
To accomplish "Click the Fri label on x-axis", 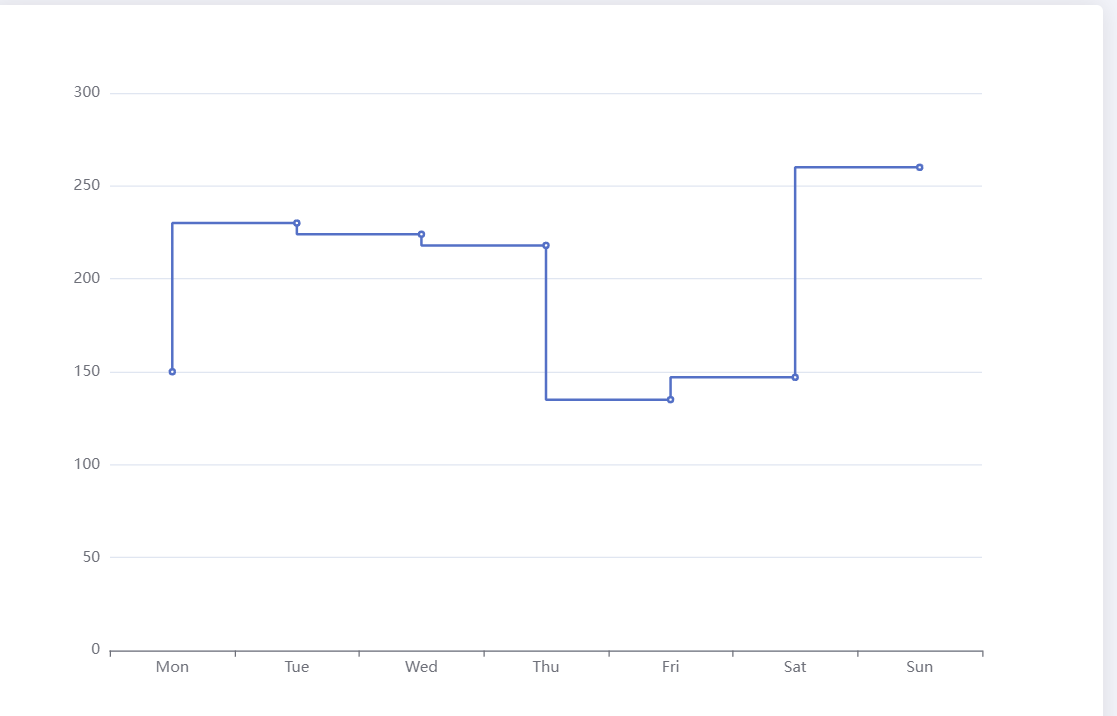I will [671, 667].
